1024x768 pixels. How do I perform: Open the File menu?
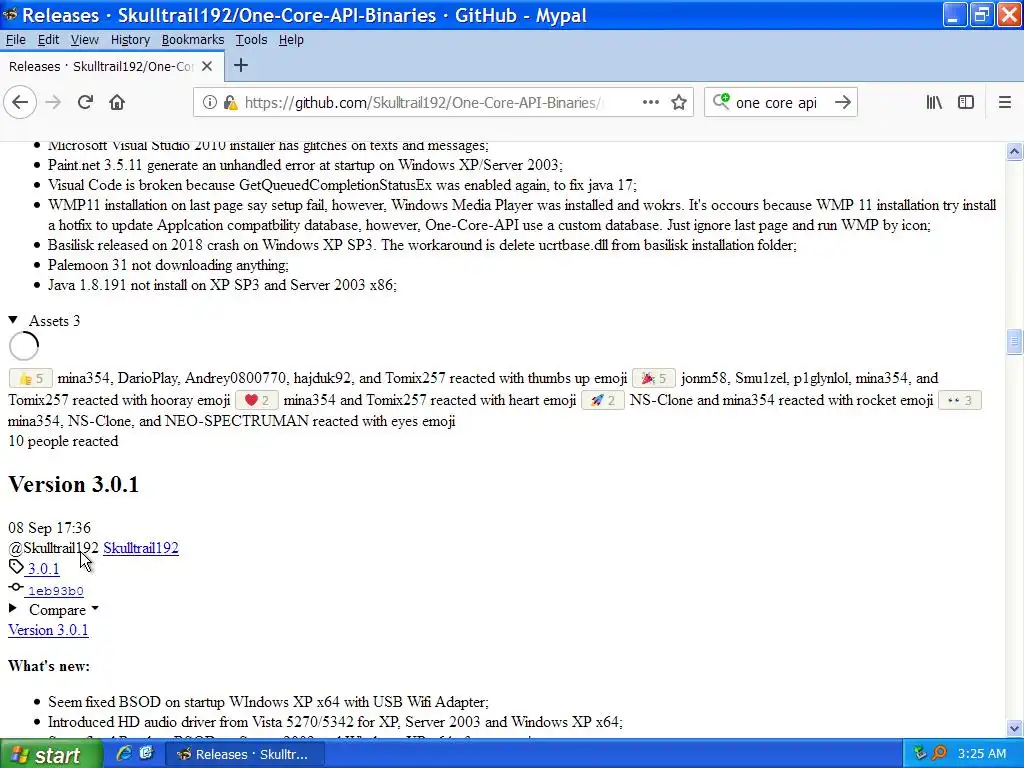pos(16,40)
